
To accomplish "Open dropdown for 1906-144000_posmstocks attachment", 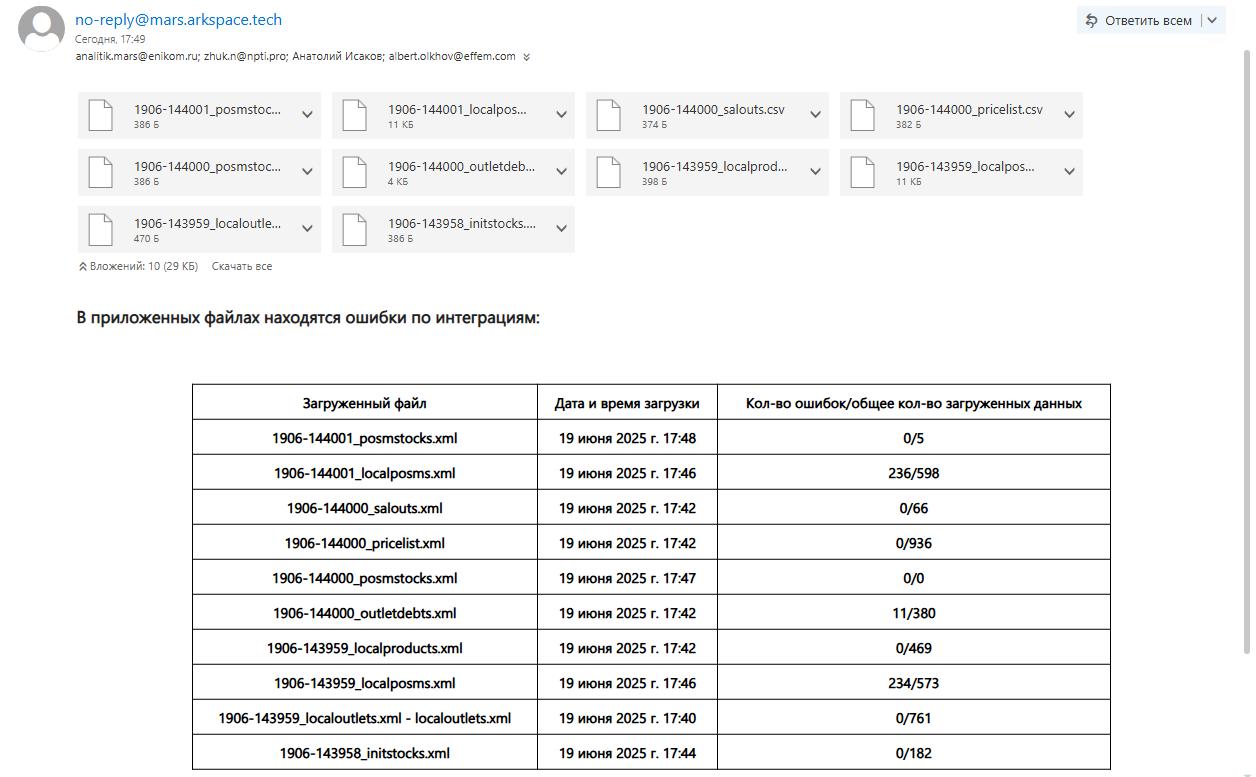I will click(x=307, y=172).
